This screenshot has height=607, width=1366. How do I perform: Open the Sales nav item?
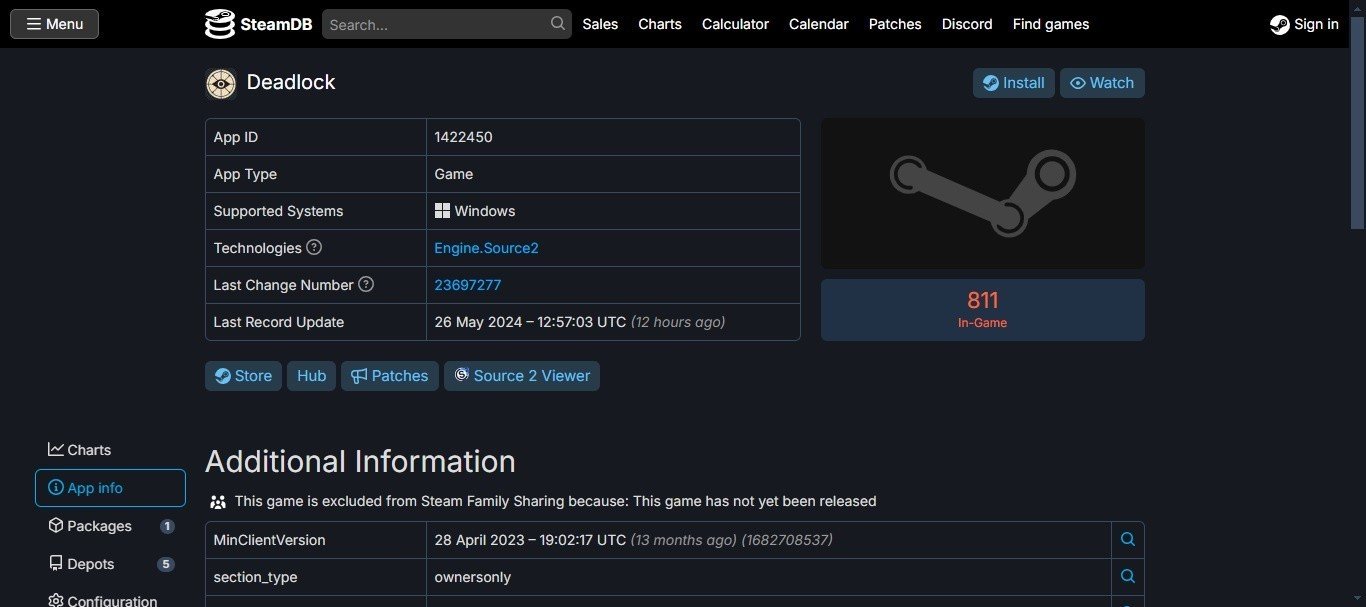click(x=600, y=24)
